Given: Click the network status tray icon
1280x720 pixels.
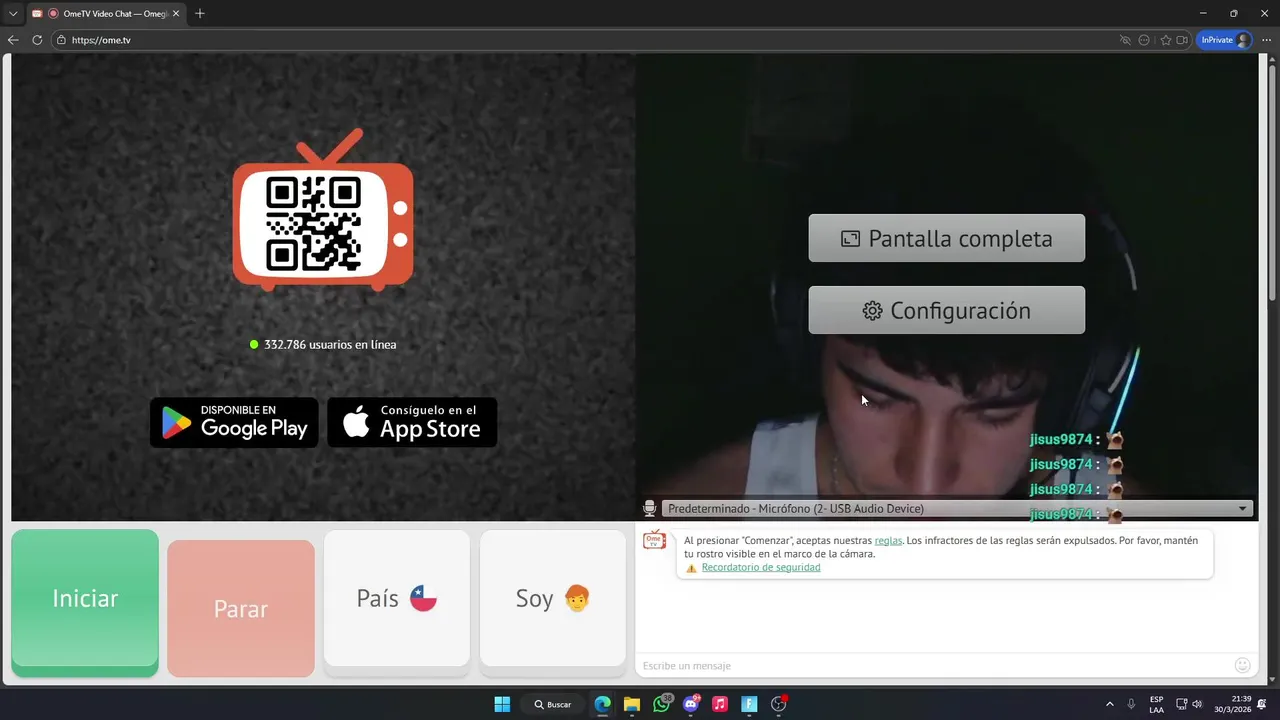Looking at the screenshot, I should pyautogui.click(x=1181, y=704).
